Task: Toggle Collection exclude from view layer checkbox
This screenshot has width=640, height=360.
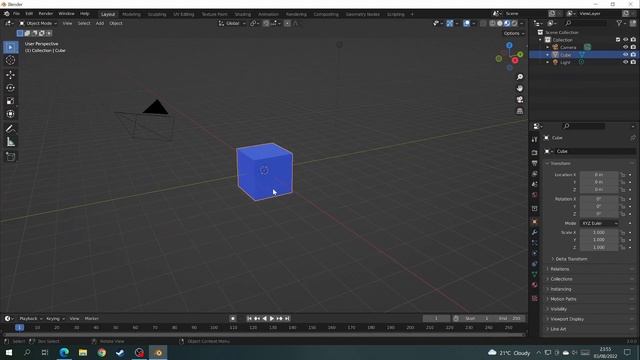Action: pos(618,40)
